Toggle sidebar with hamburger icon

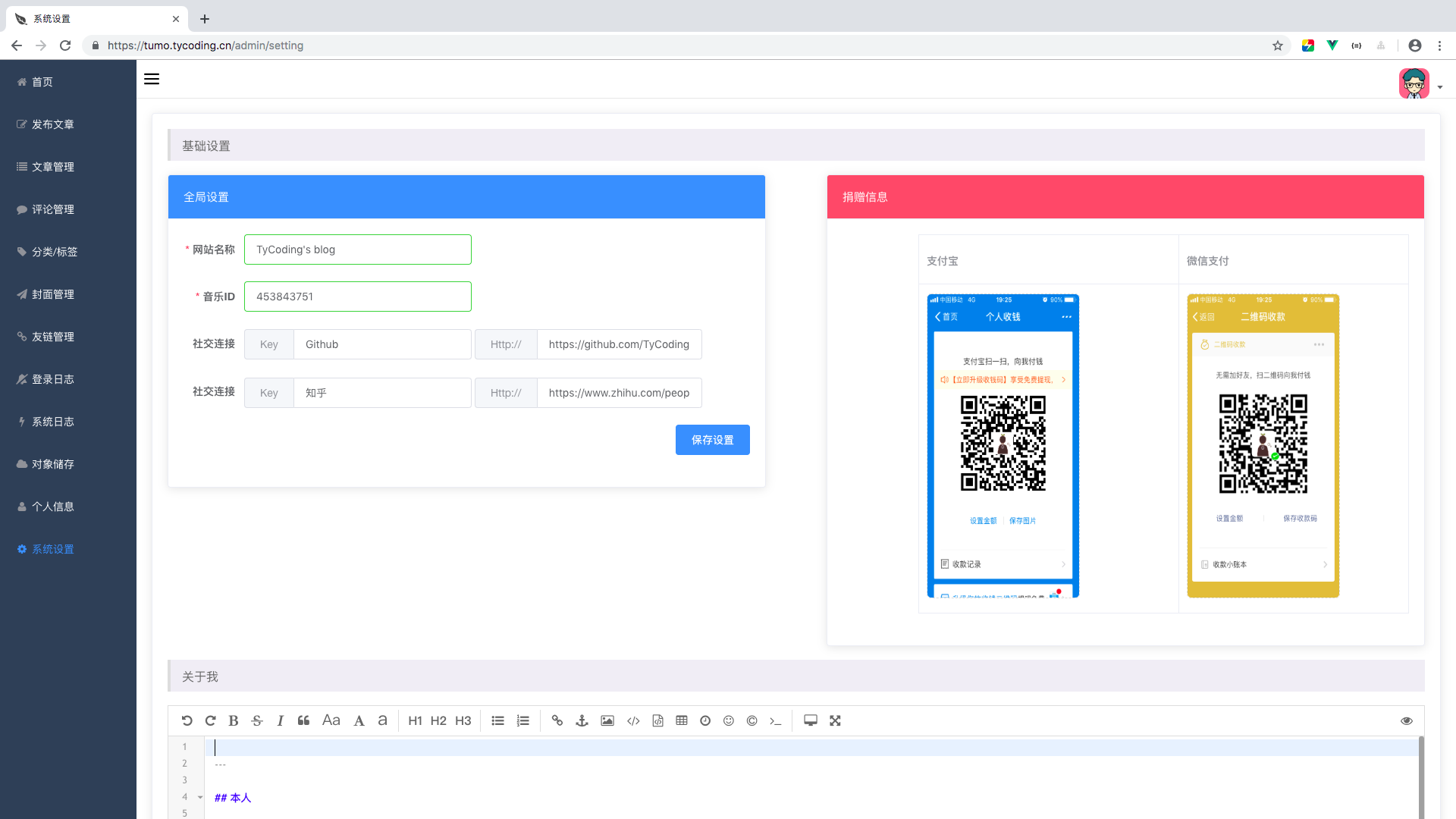click(x=152, y=79)
